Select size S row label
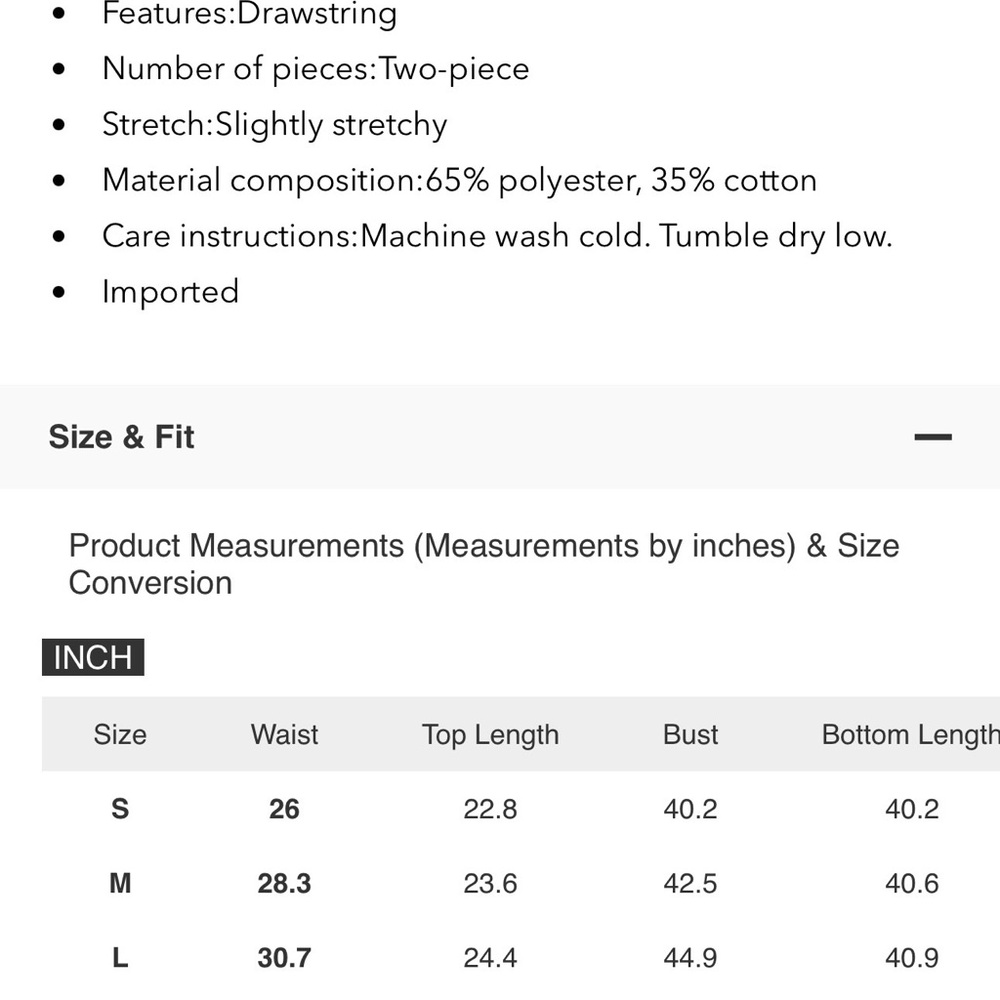This screenshot has width=1000, height=1000. 120,809
